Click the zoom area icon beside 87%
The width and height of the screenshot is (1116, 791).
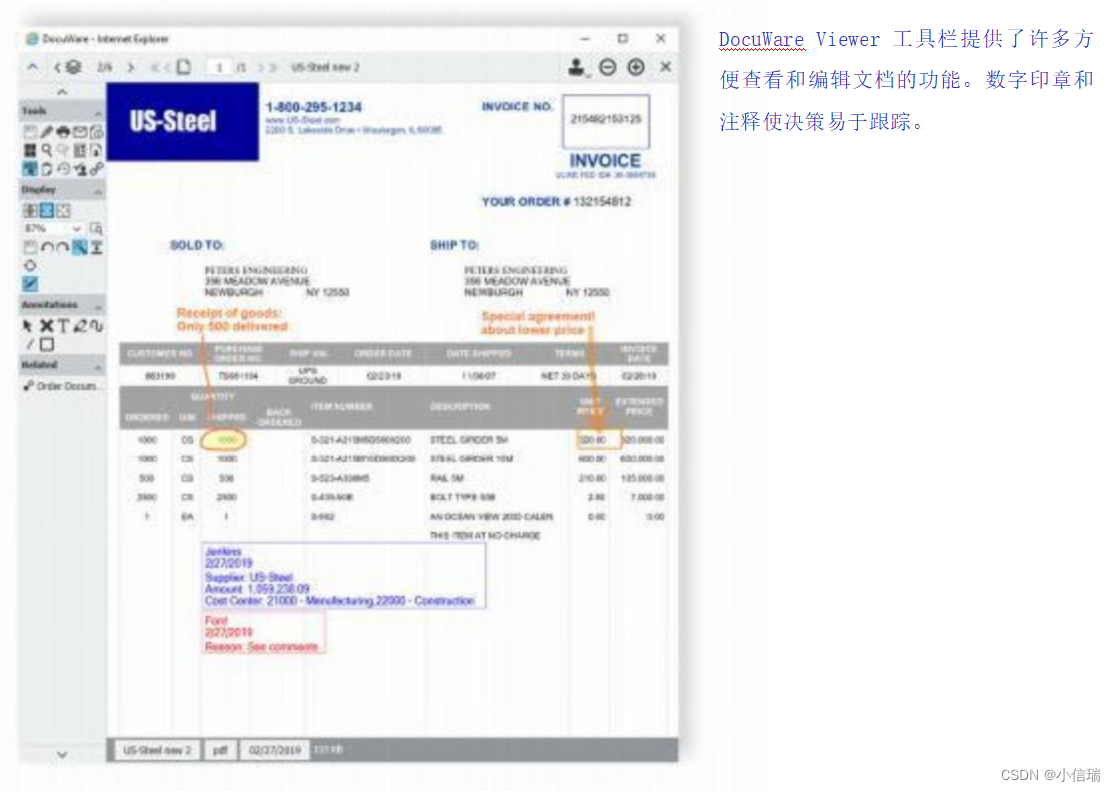(x=96, y=229)
